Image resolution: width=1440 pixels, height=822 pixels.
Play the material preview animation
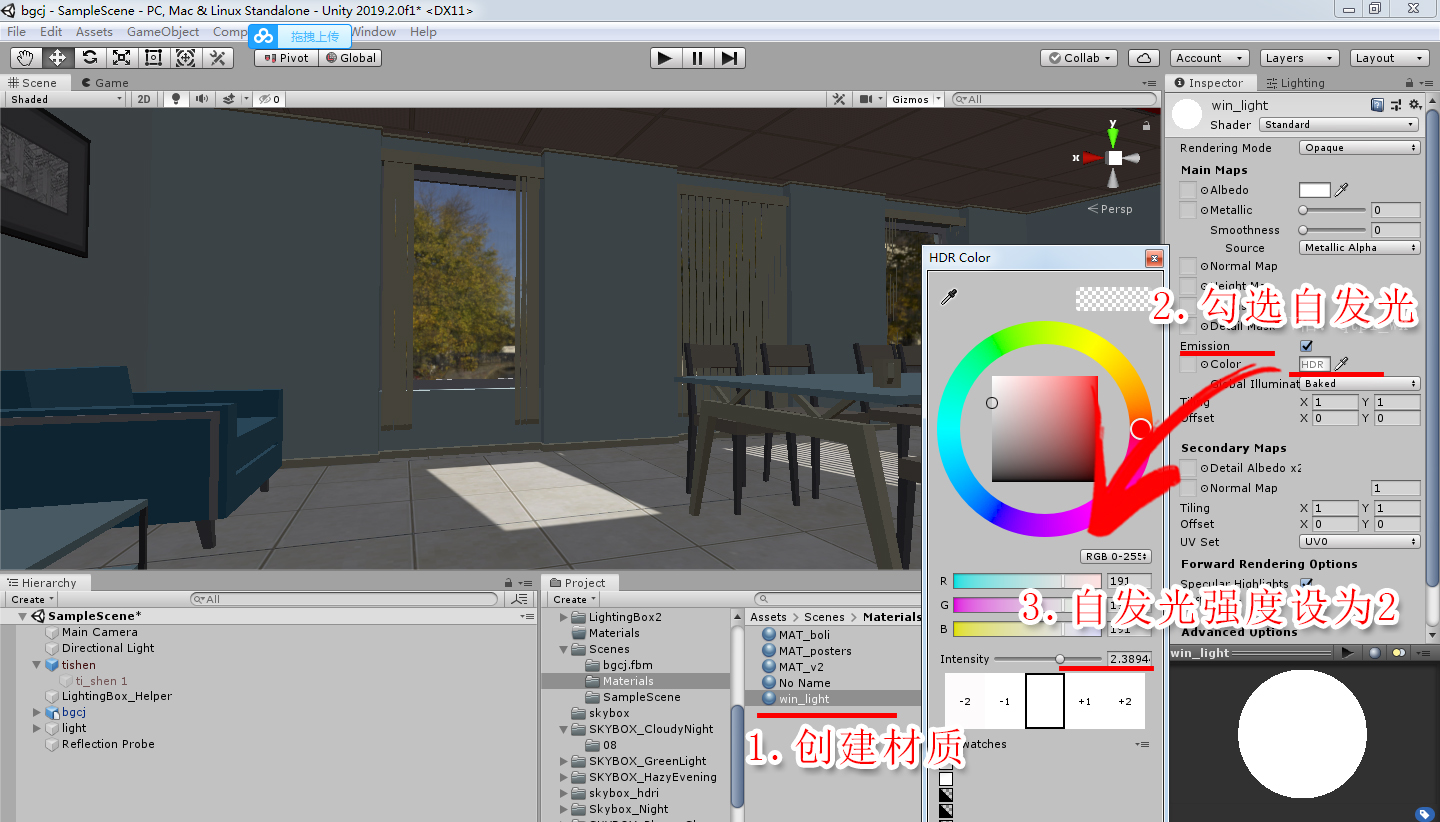1348,653
